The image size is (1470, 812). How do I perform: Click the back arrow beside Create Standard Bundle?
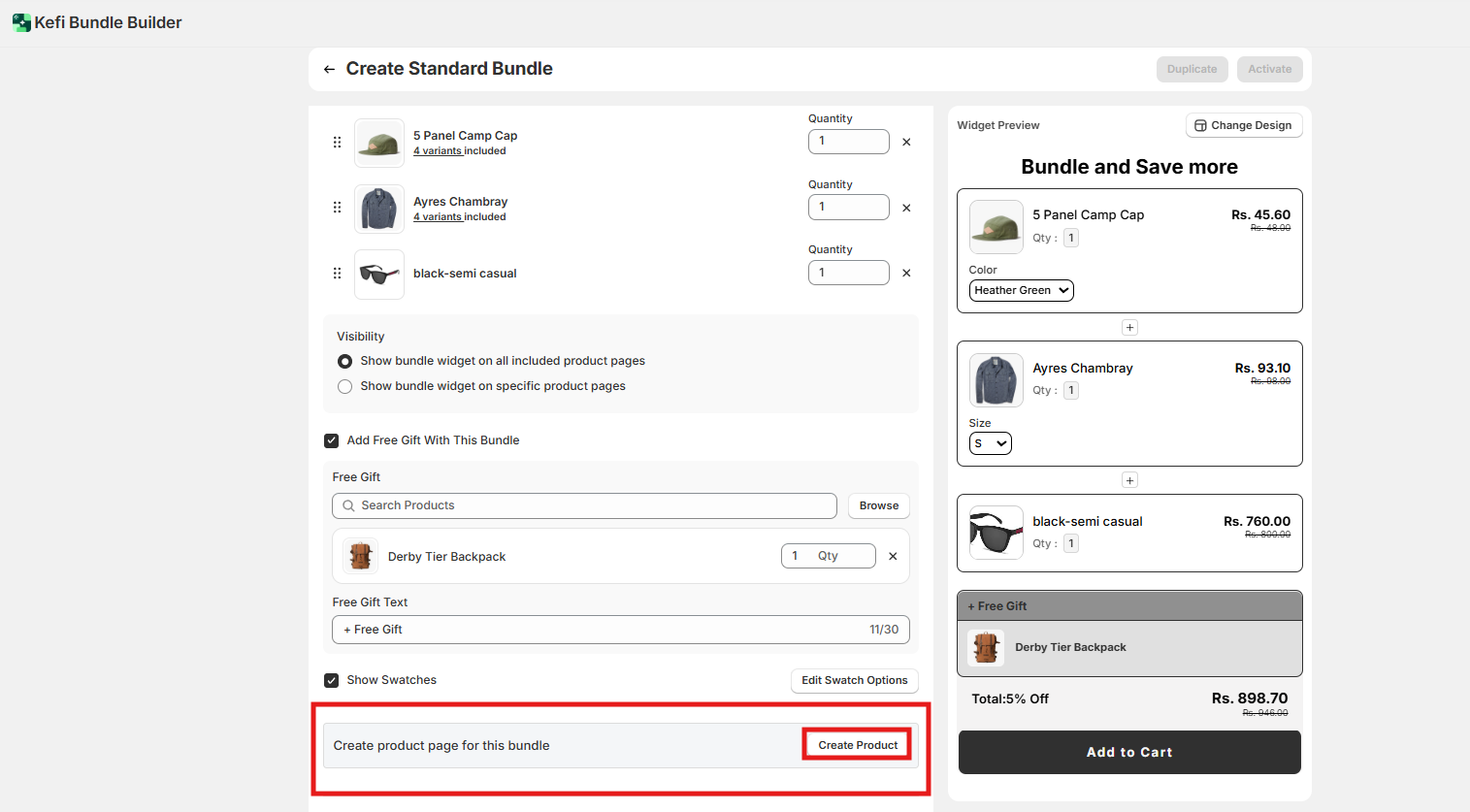click(x=329, y=69)
